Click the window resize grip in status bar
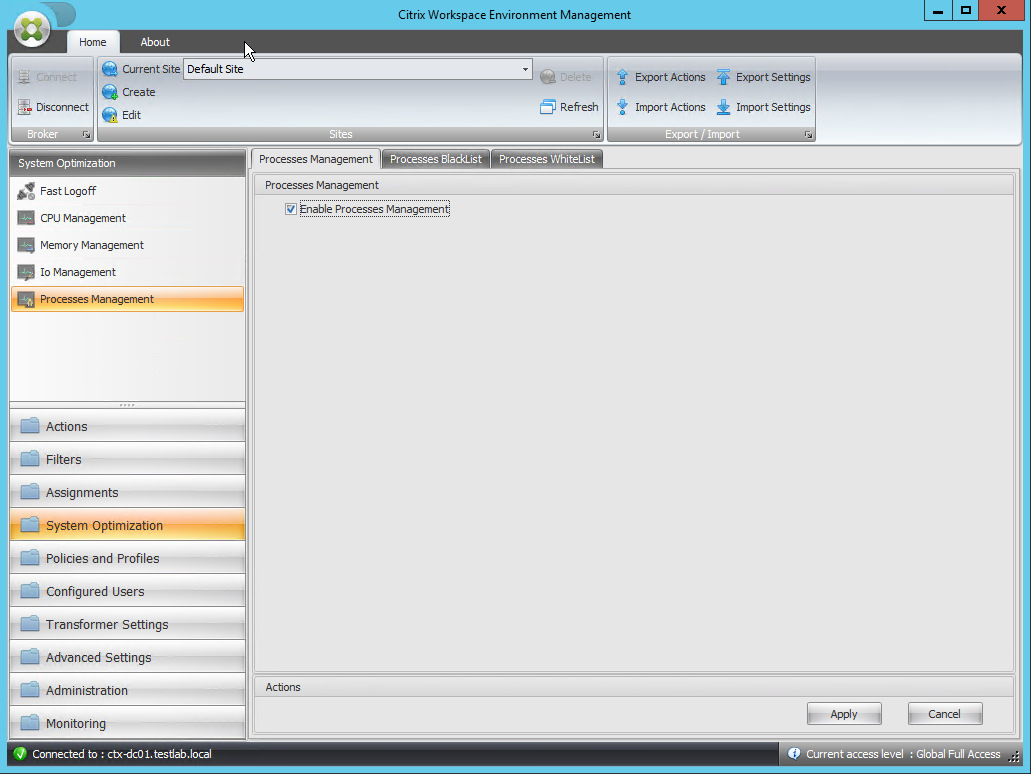 [1014, 757]
